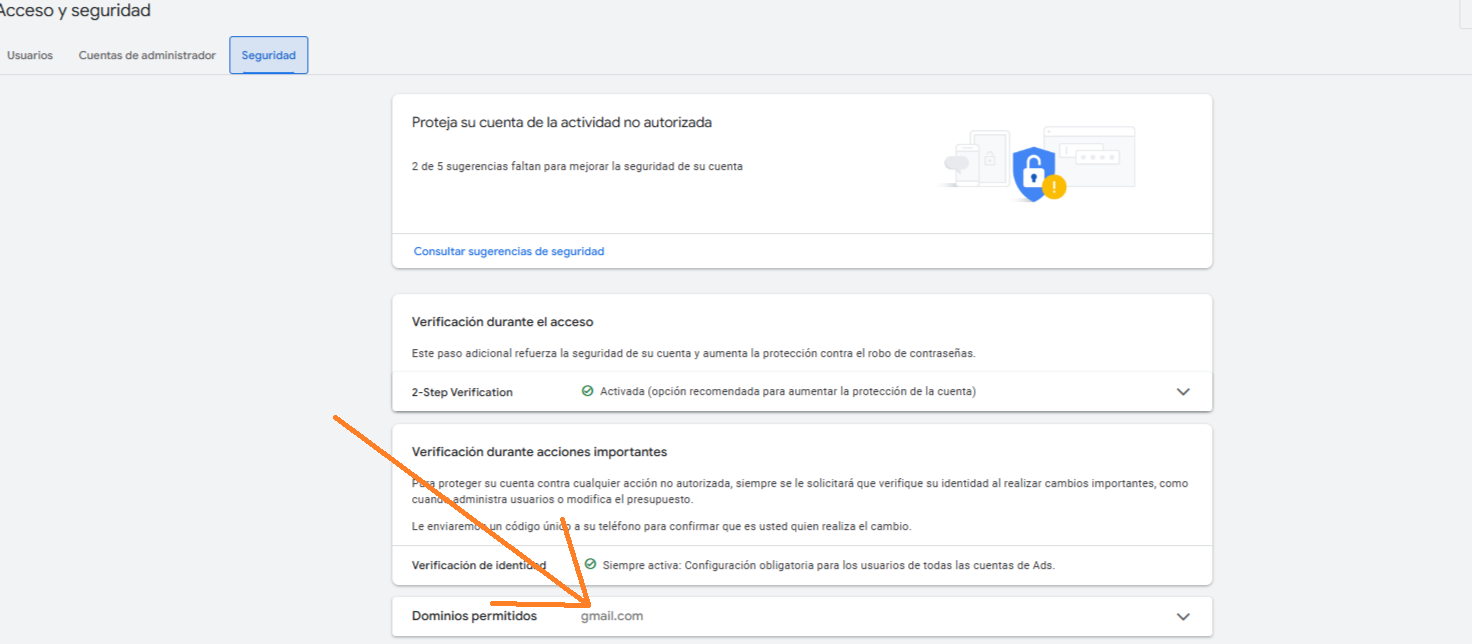Click the orange exclamation badge on the shield
Screen dimensions: 1472x644
coord(1054,186)
